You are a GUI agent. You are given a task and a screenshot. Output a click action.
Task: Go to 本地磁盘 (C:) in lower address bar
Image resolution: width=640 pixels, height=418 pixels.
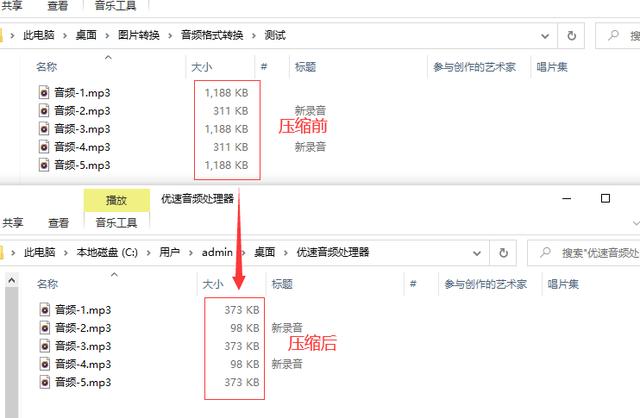[x=107, y=253]
